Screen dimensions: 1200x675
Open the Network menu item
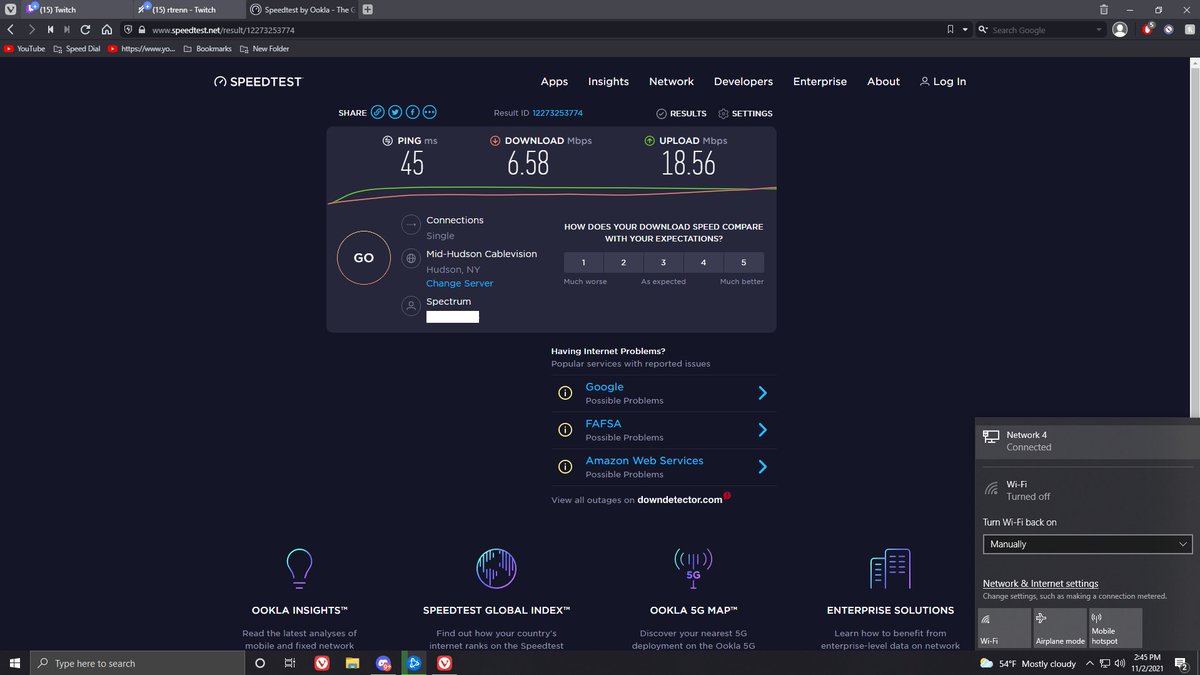[671, 82]
